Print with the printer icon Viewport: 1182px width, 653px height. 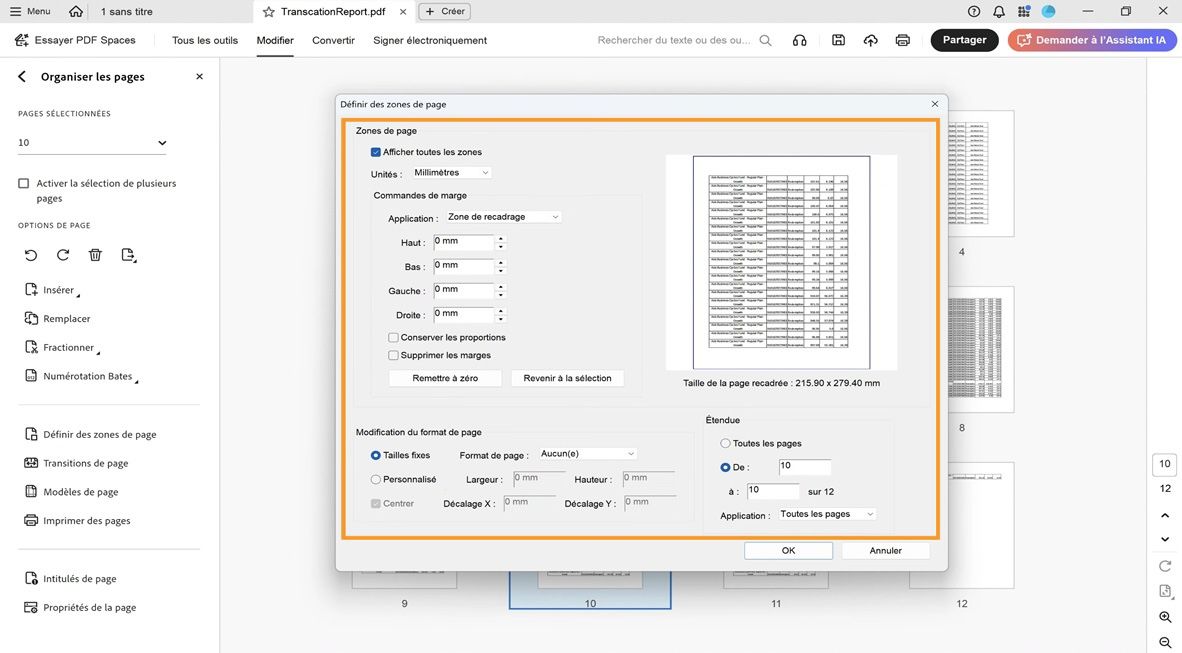pos(902,41)
